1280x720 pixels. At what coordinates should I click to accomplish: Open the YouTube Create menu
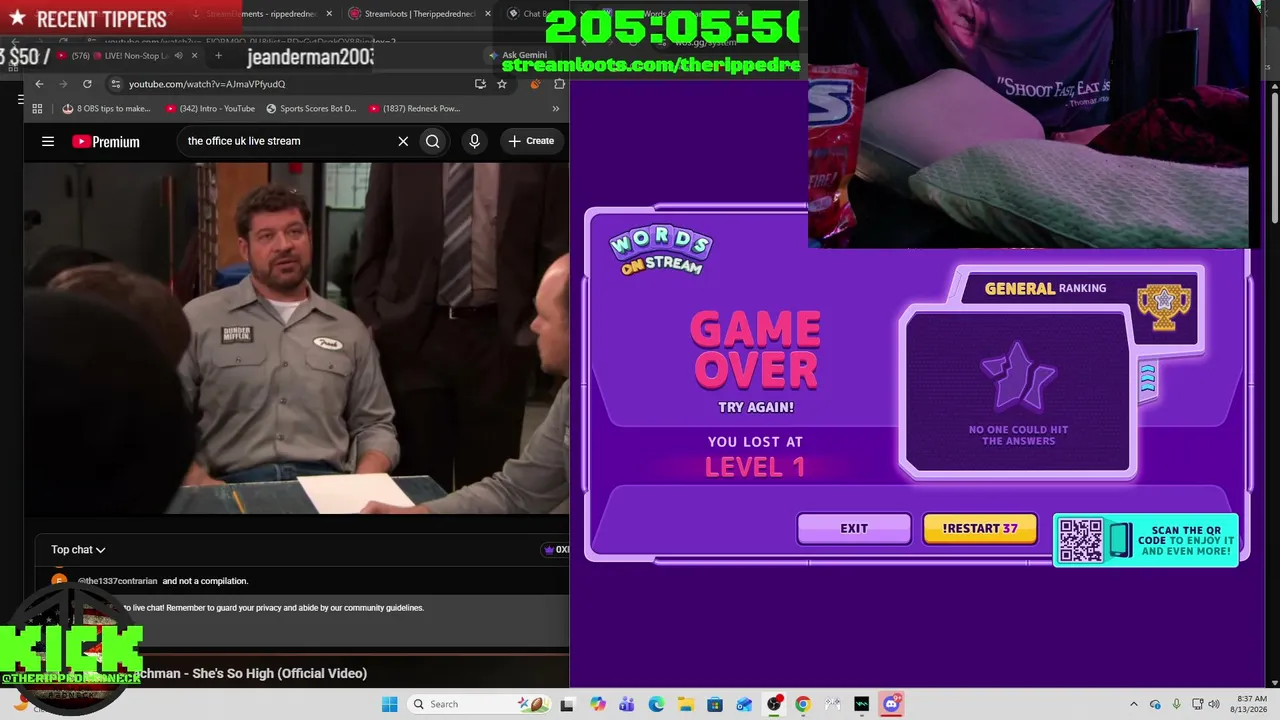531,141
